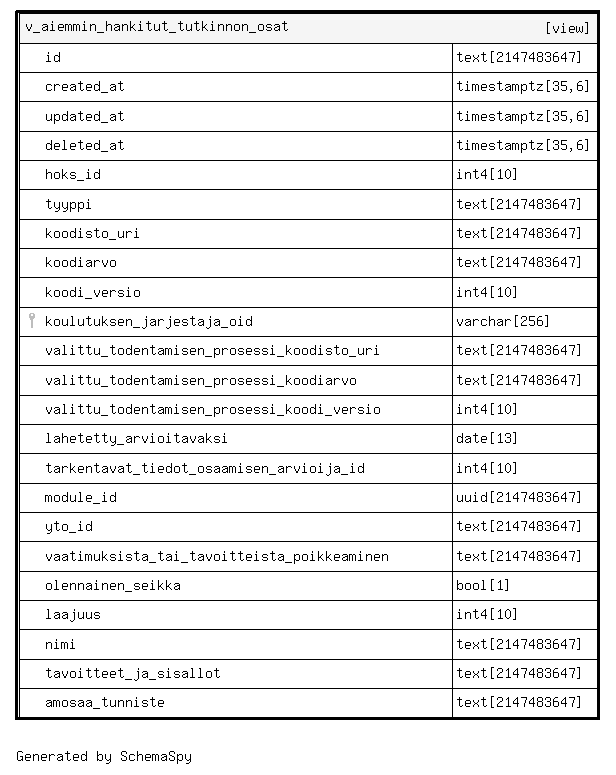Select valittu_todentamisen_prosessi_koodiarvo column

coord(308,381)
